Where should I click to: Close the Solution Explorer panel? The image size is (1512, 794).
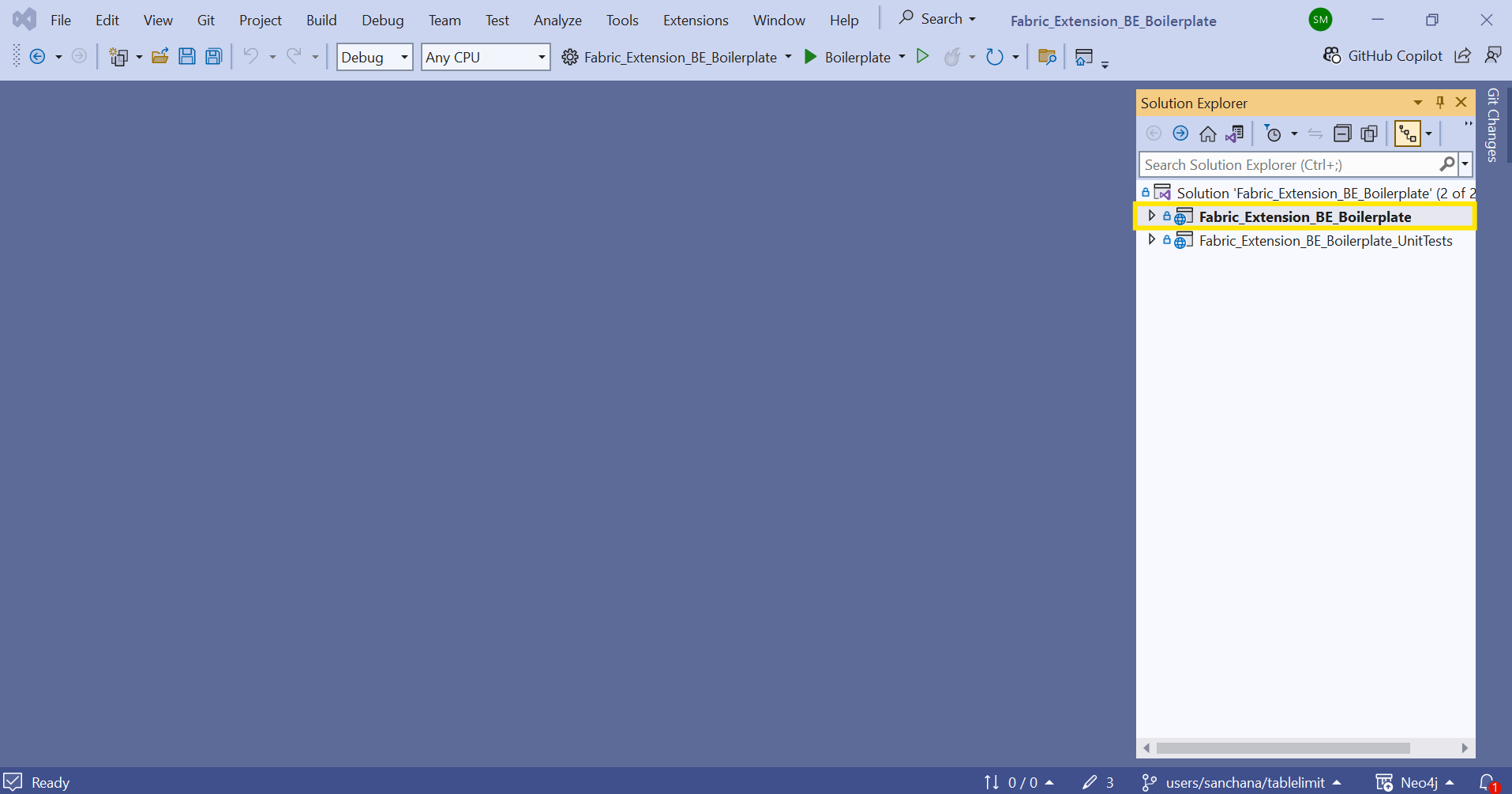(x=1461, y=103)
